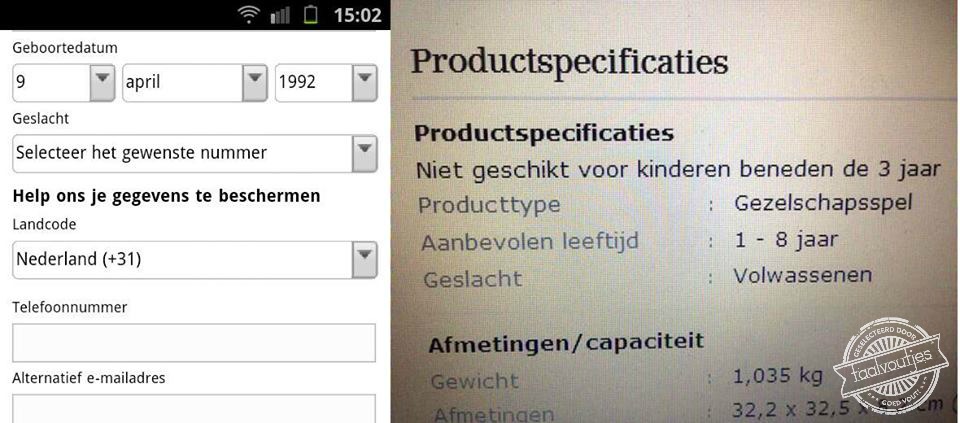Tap the signal strength icon
The height and width of the screenshot is (423, 960).
(280, 15)
